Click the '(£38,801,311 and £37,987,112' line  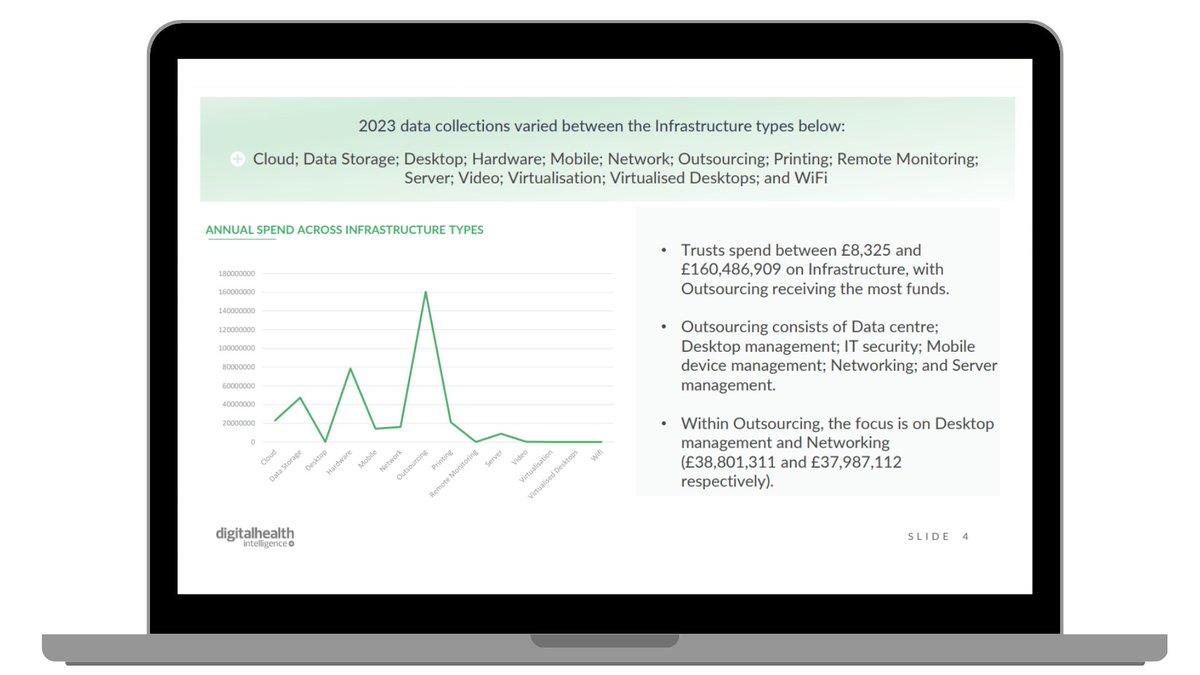click(792, 461)
